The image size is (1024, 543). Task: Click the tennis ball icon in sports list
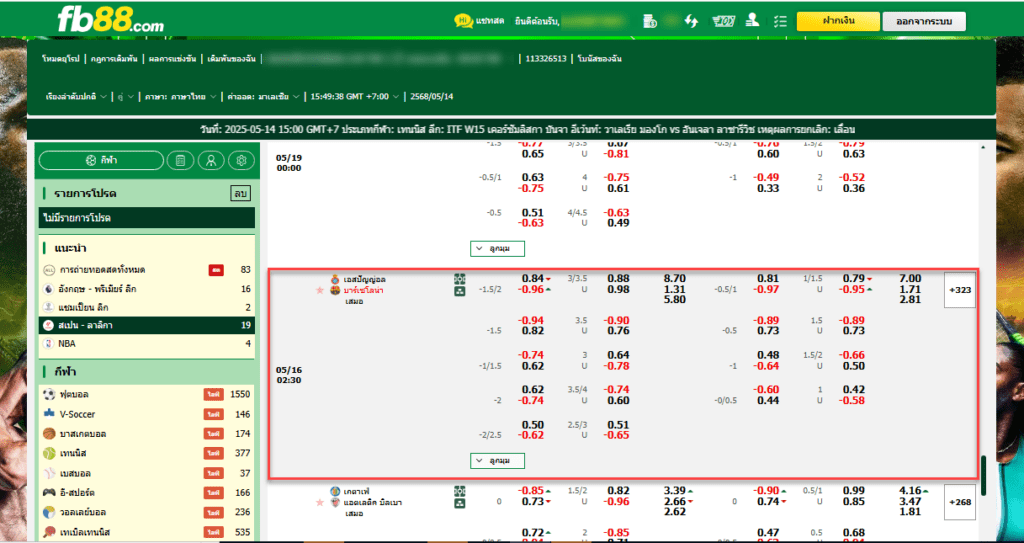point(49,453)
